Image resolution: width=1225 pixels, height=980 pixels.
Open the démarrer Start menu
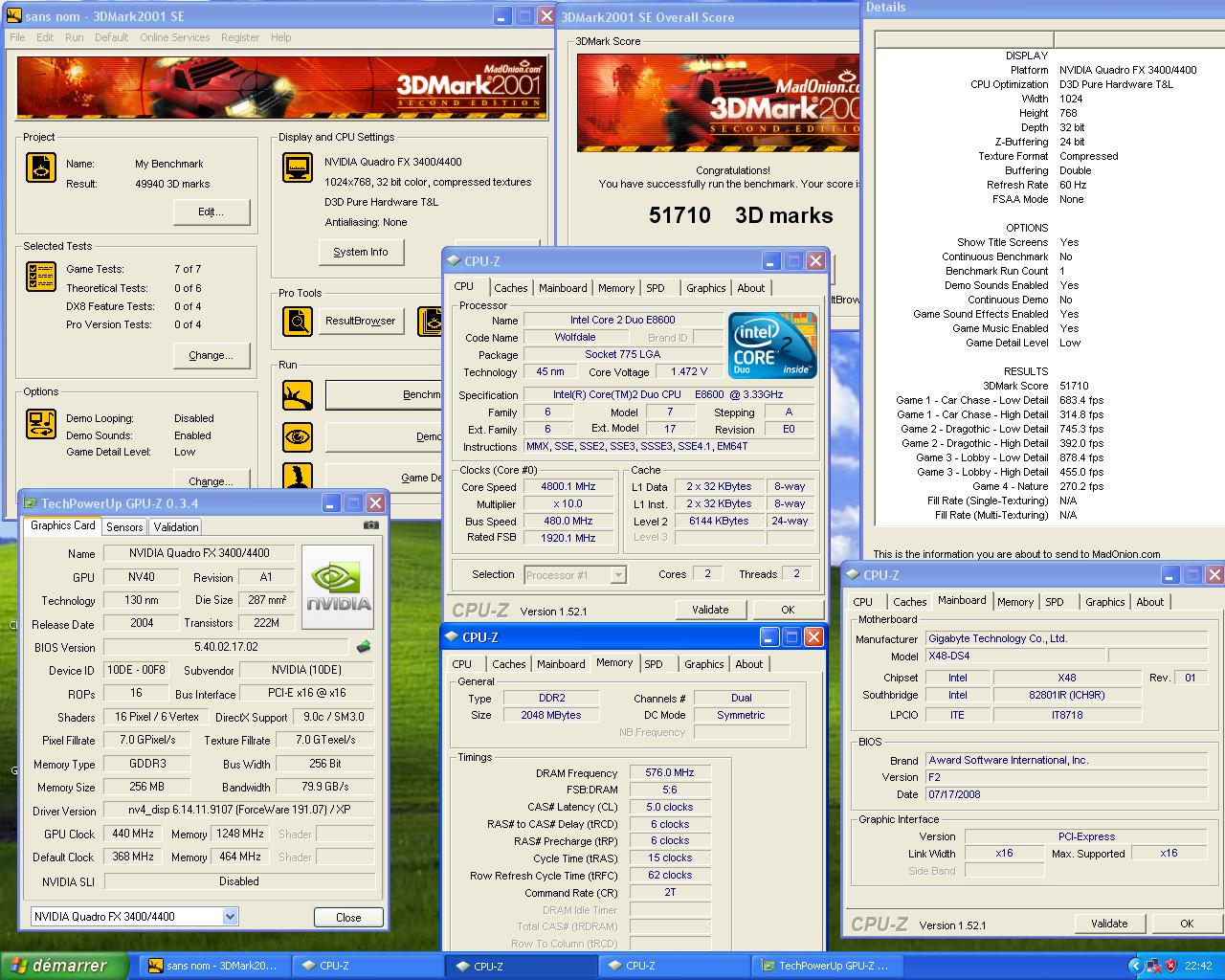[64, 966]
